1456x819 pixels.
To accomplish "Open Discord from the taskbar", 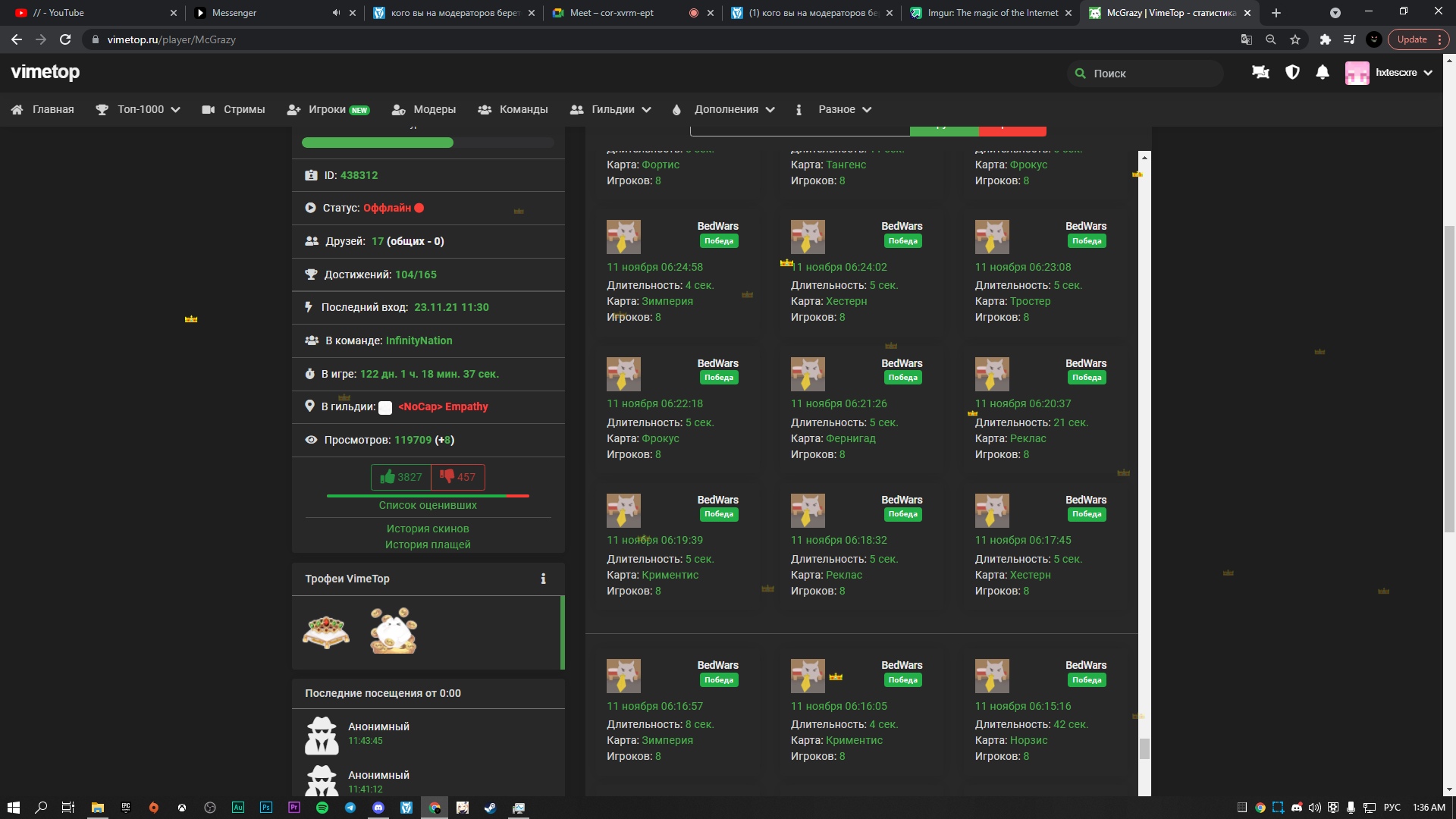I will click(378, 808).
